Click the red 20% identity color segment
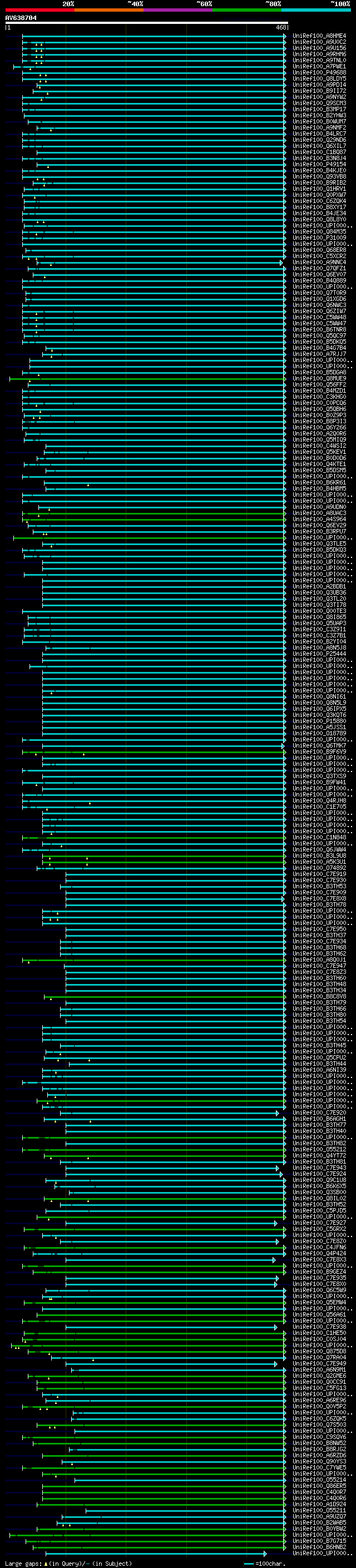356x1568 pixels. pos(39,10)
